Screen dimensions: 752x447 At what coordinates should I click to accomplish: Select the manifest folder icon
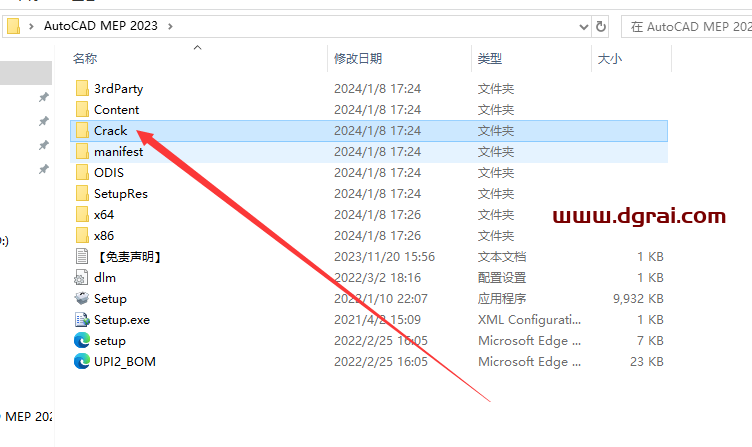pyautogui.click(x=82, y=152)
